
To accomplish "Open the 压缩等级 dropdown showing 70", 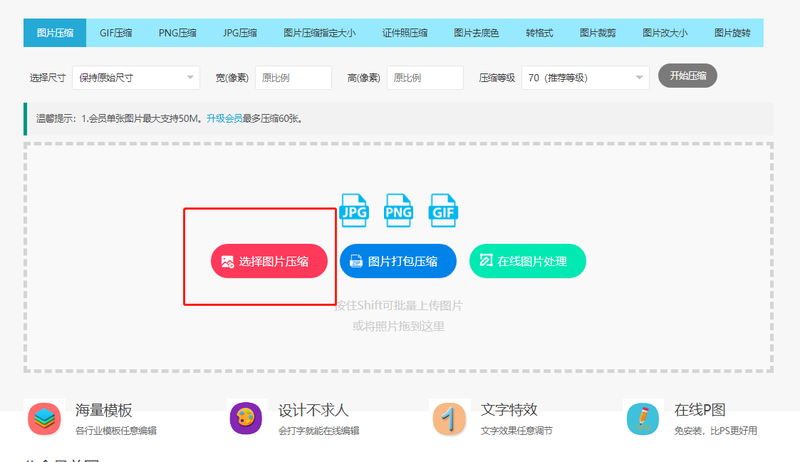I will pos(585,78).
